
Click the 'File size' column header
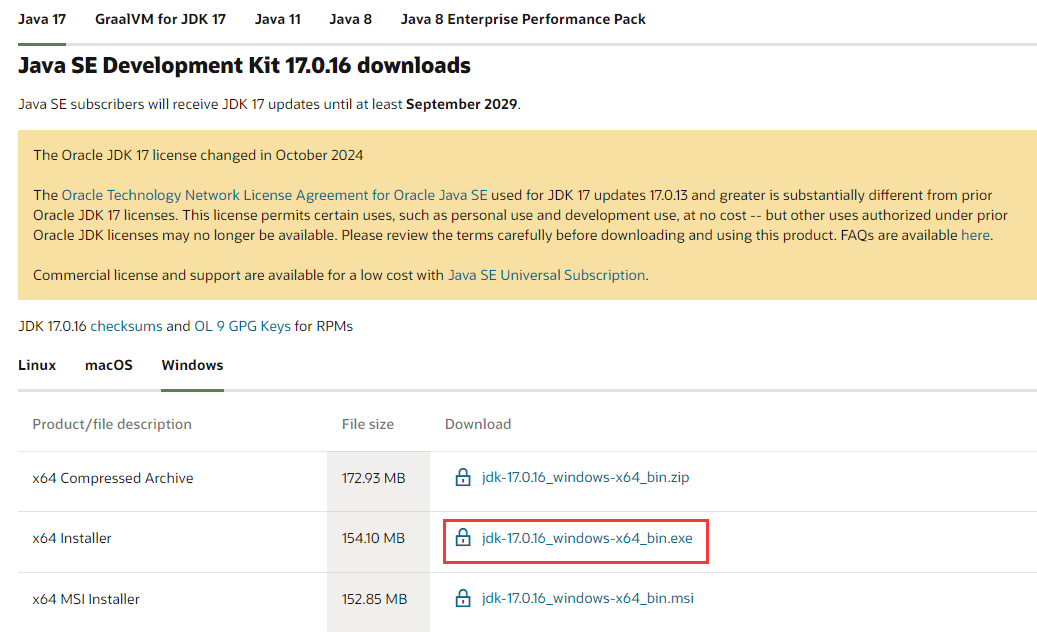(x=368, y=424)
